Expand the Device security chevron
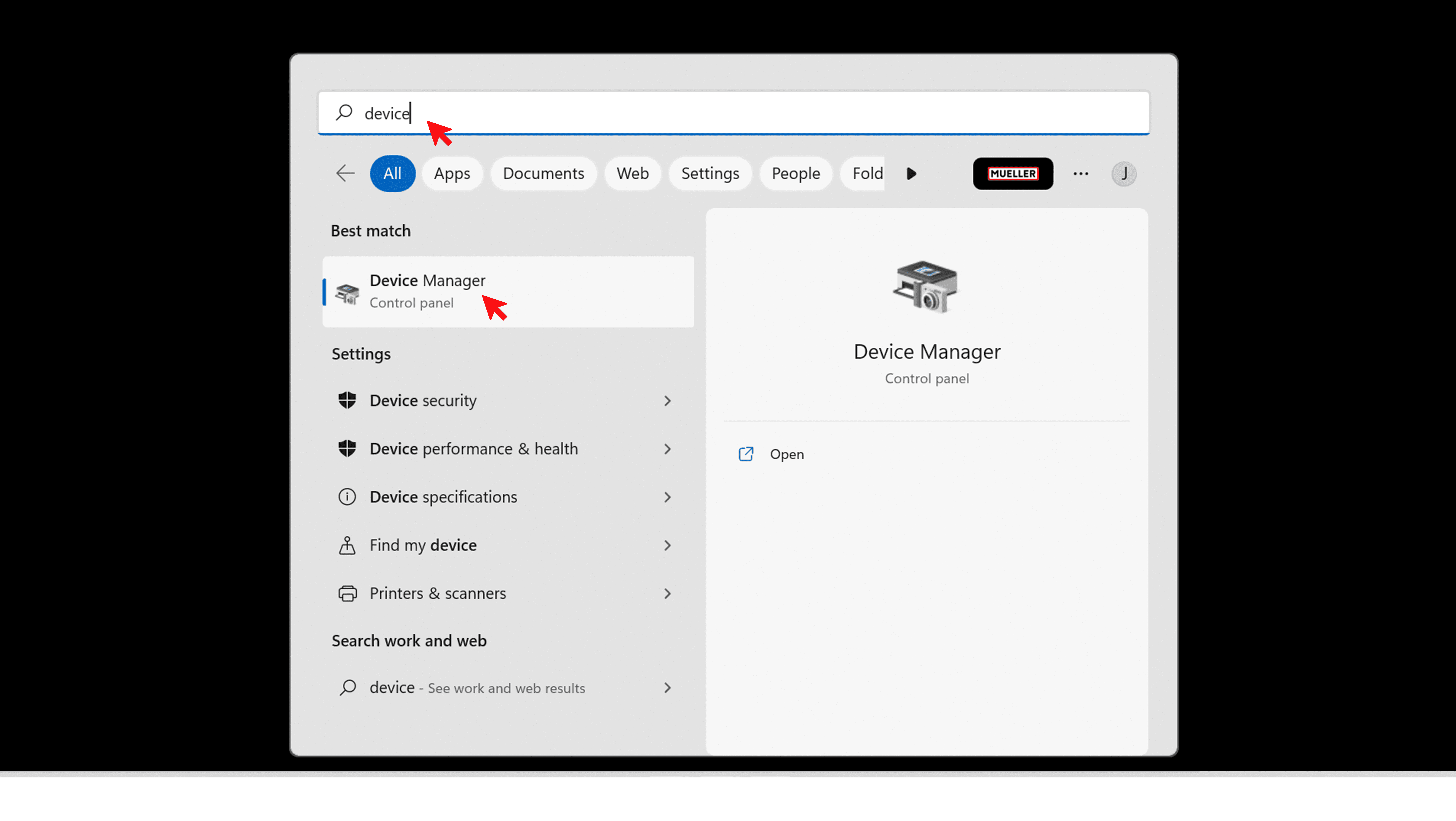 [668, 401]
